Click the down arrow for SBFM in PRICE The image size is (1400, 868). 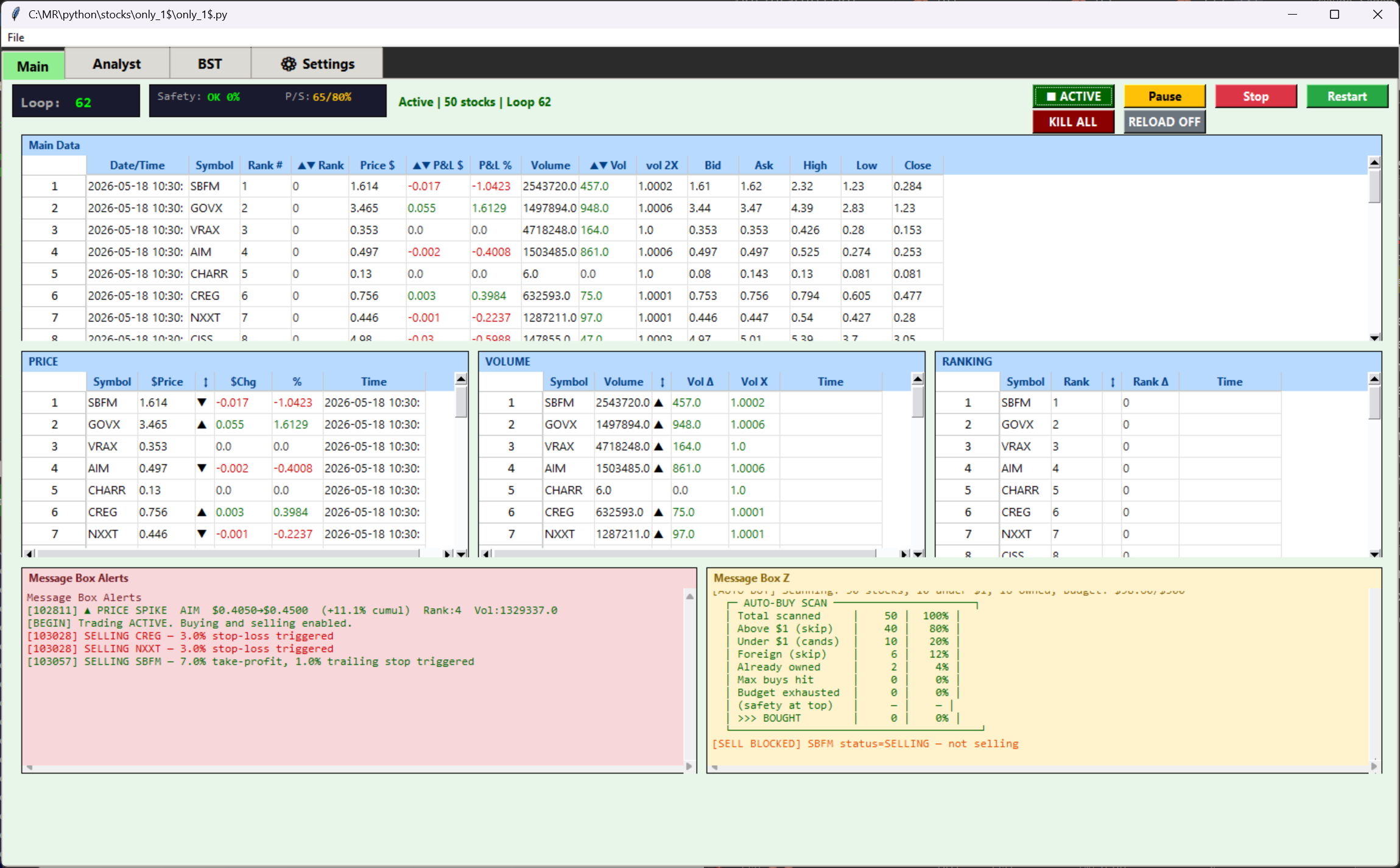pyautogui.click(x=202, y=402)
